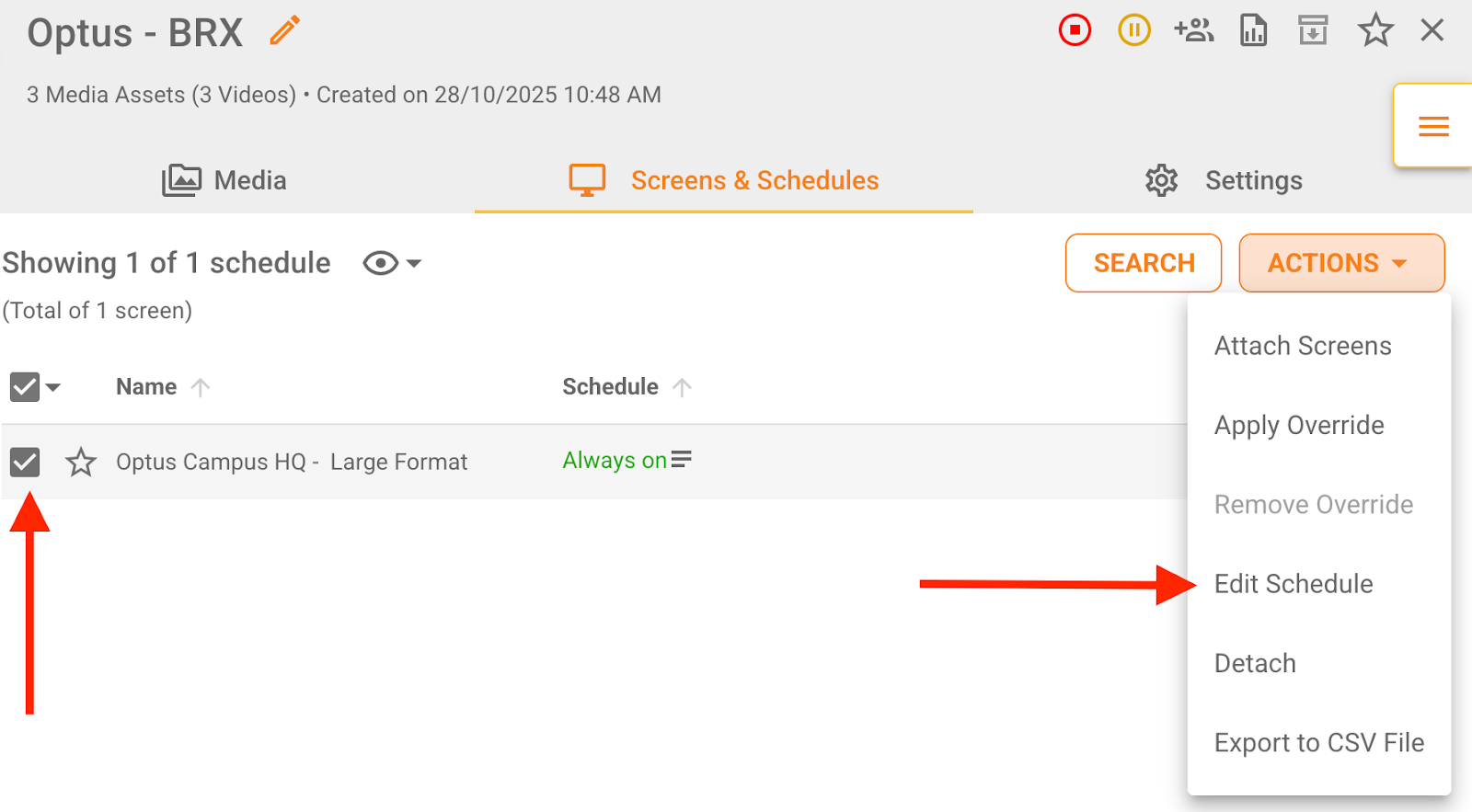This screenshot has height=812, width=1472.
Task: Open the Always on schedule details icon
Action: pos(681,460)
